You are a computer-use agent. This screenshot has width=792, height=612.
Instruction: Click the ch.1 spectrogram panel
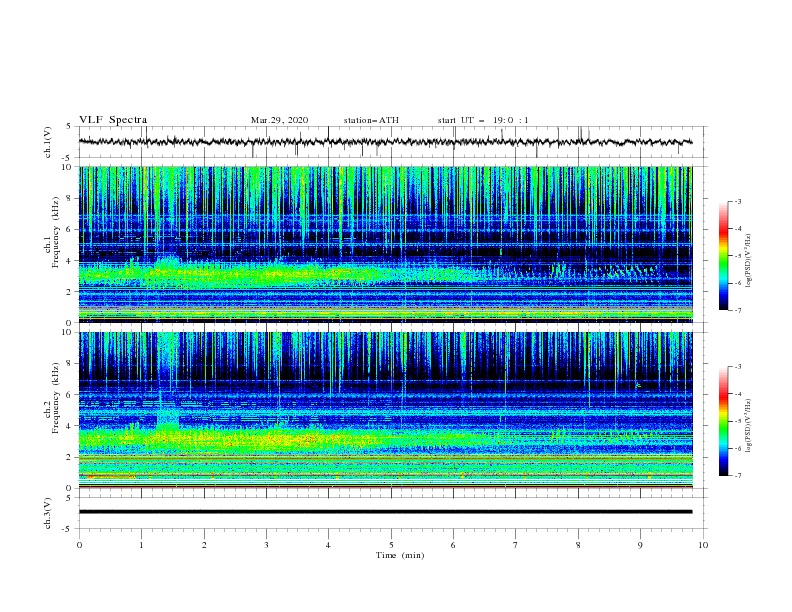pos(385,244)
